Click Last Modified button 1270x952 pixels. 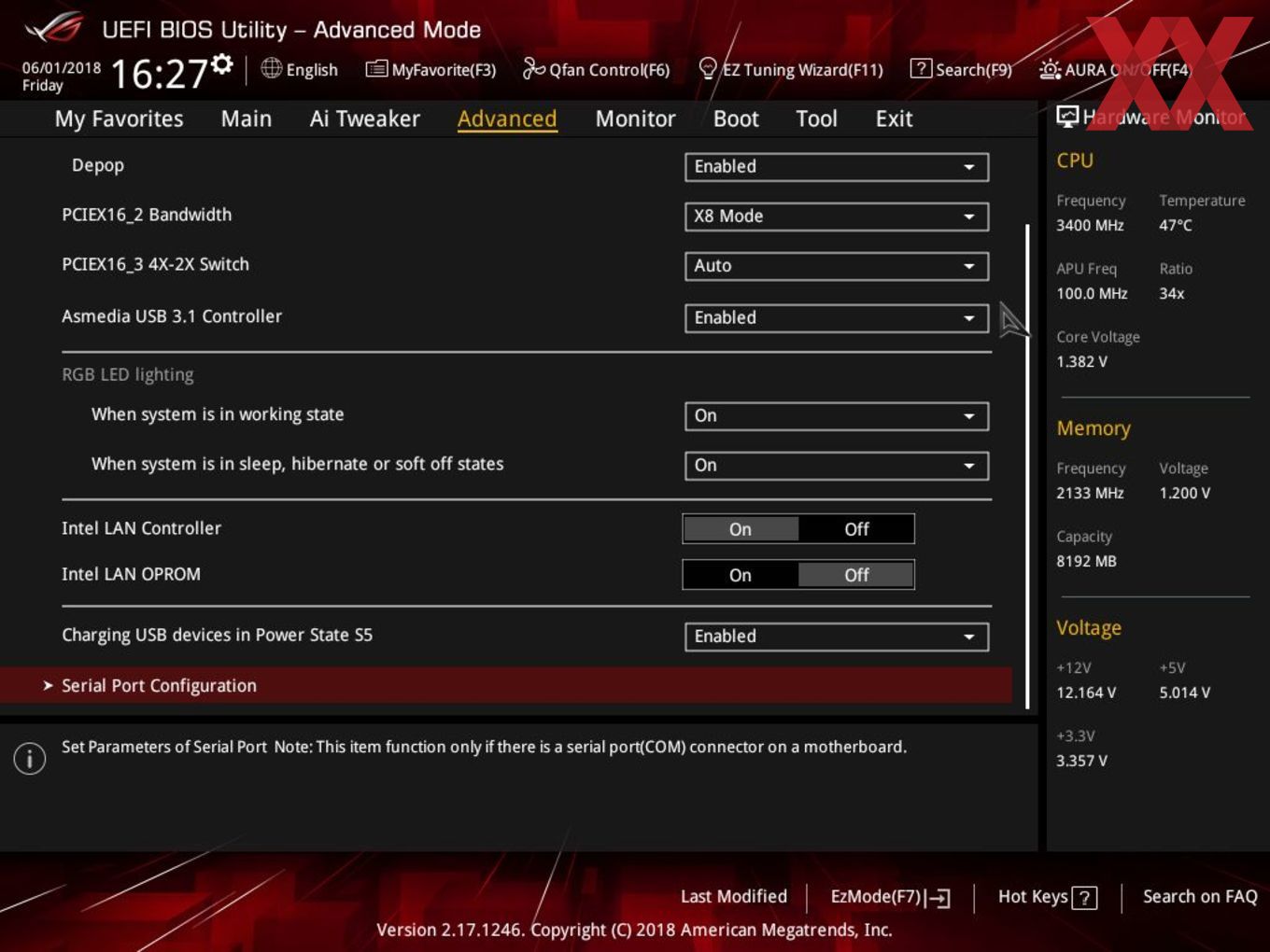click(x=734, y=896)
